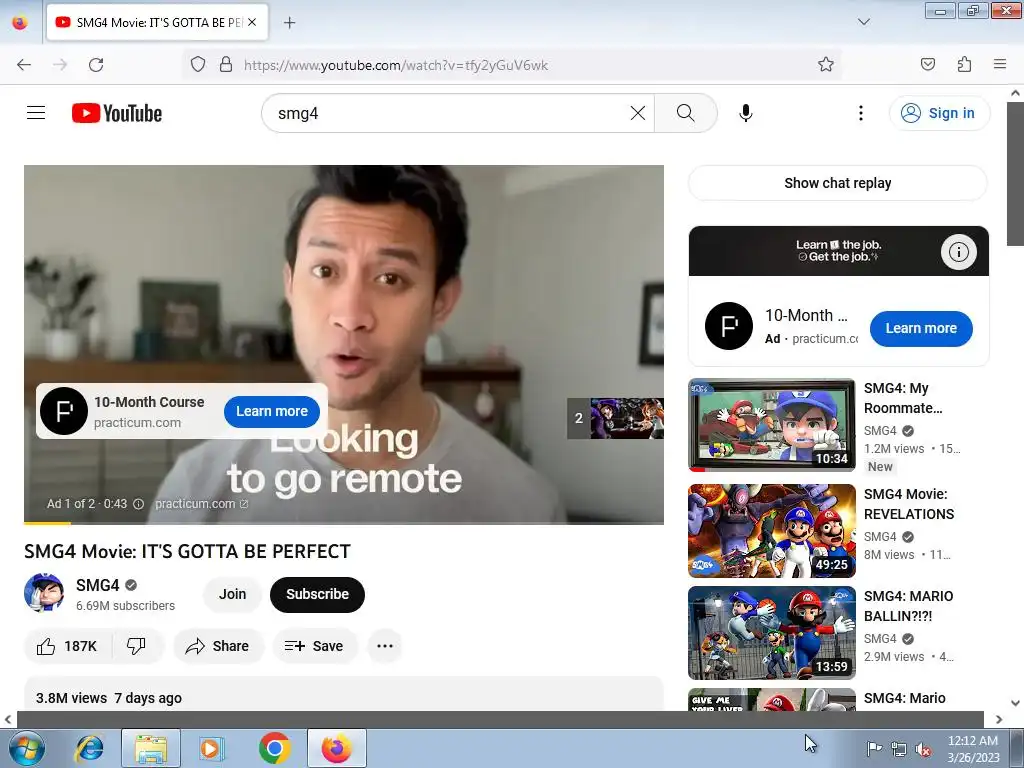Open SMG4 Movie: REVELATIONS thumbnail
The image size is (1024, 768).
[x=772, y=530]
